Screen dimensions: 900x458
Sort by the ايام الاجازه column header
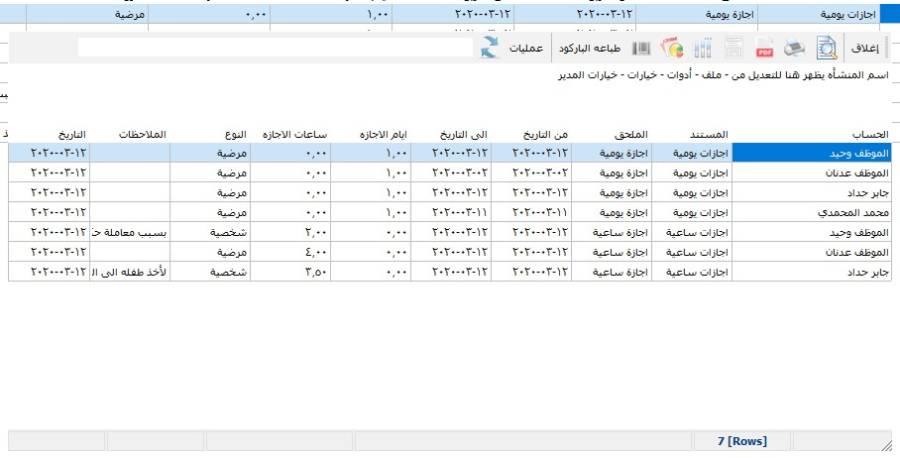383,134
